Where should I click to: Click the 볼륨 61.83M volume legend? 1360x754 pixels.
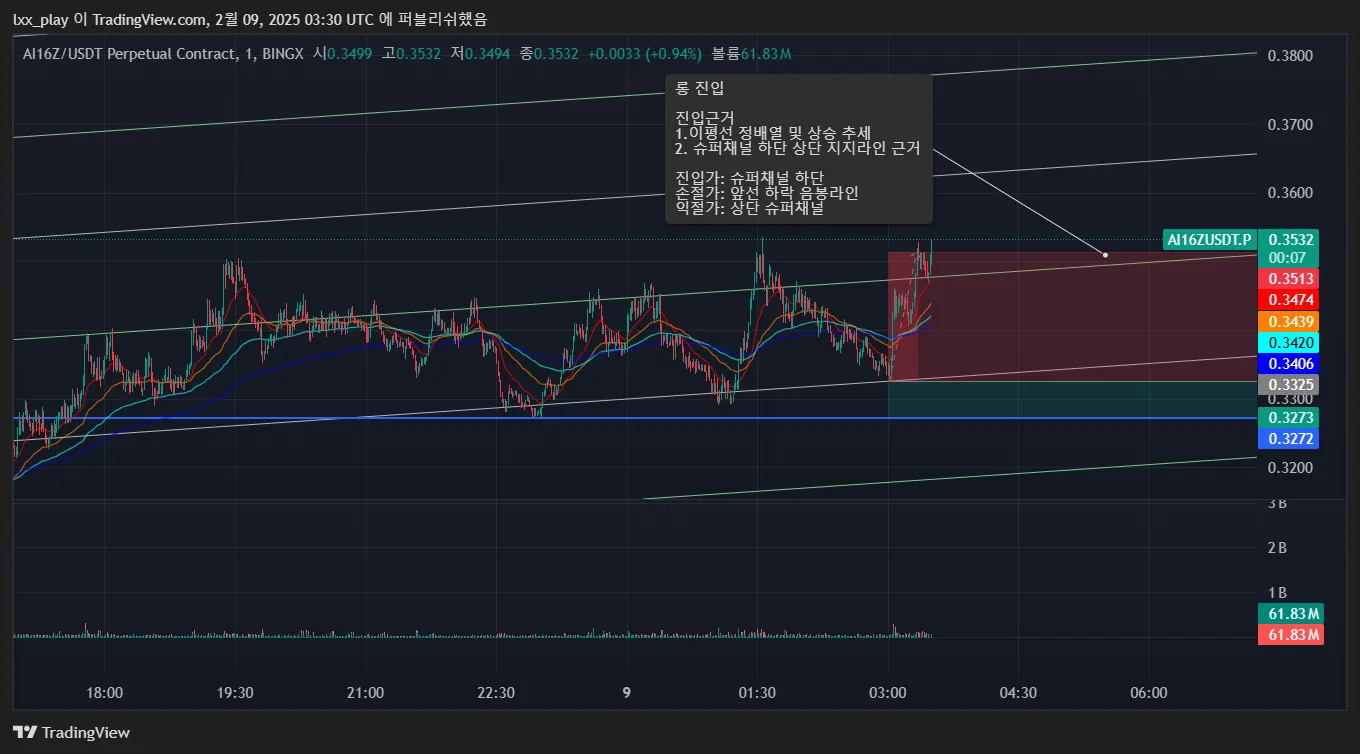coord(751,53)
